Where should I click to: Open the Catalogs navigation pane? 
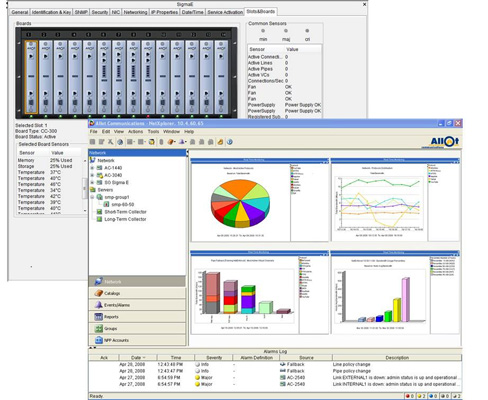[x=137, y=293]
